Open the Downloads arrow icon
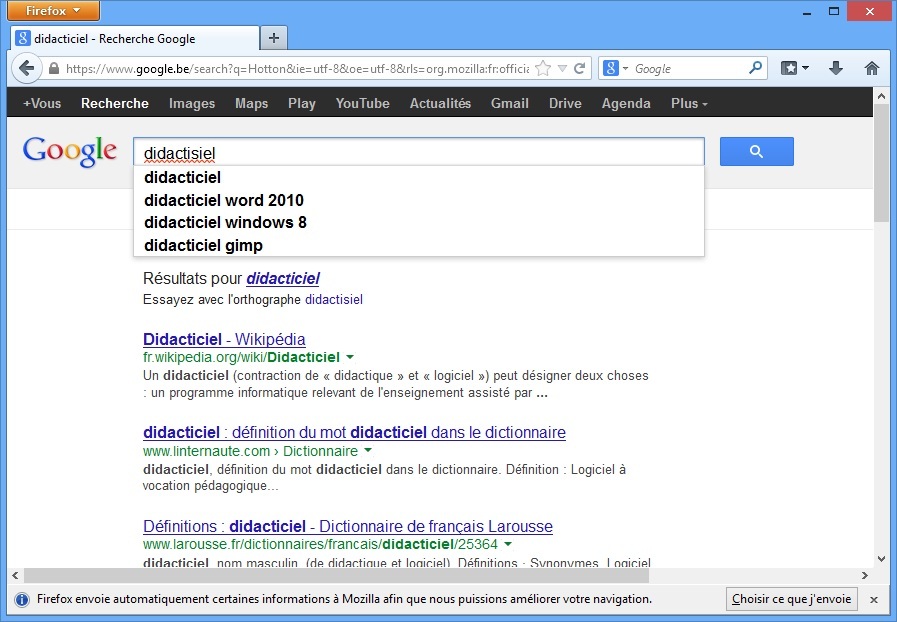This screenshot has width=897, height=622. [x=836, y=69]
